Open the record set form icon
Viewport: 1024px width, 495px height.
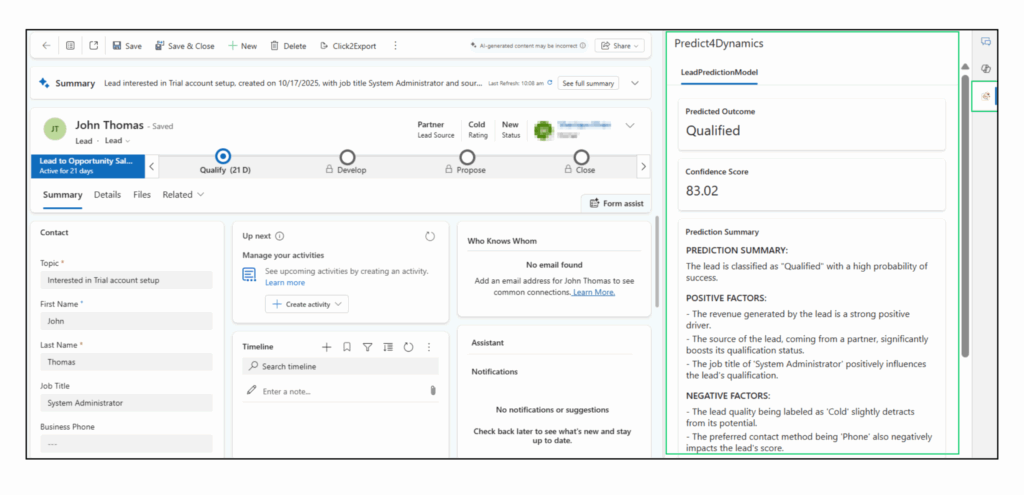(x=70, y=46)
